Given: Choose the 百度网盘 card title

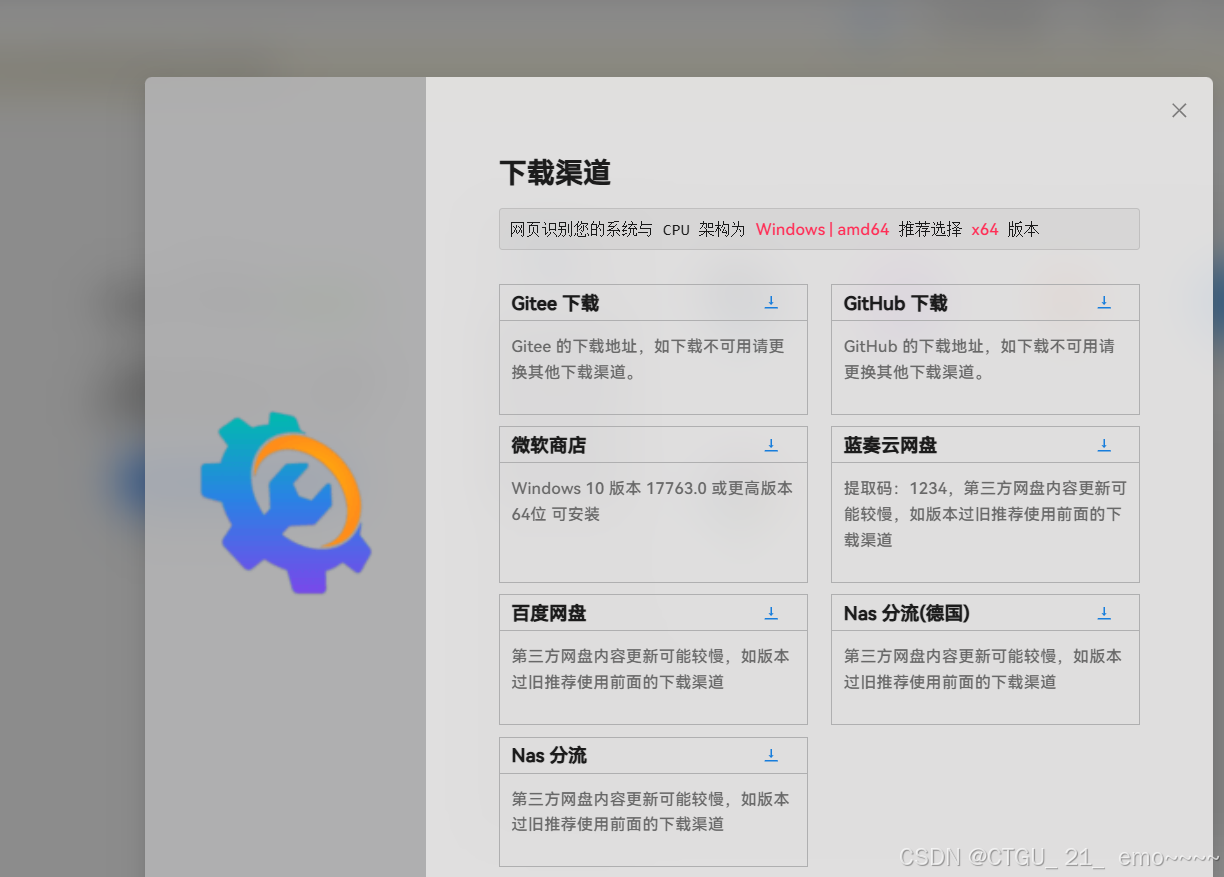Looking at the screenshot, I should (x=549, y=613).
